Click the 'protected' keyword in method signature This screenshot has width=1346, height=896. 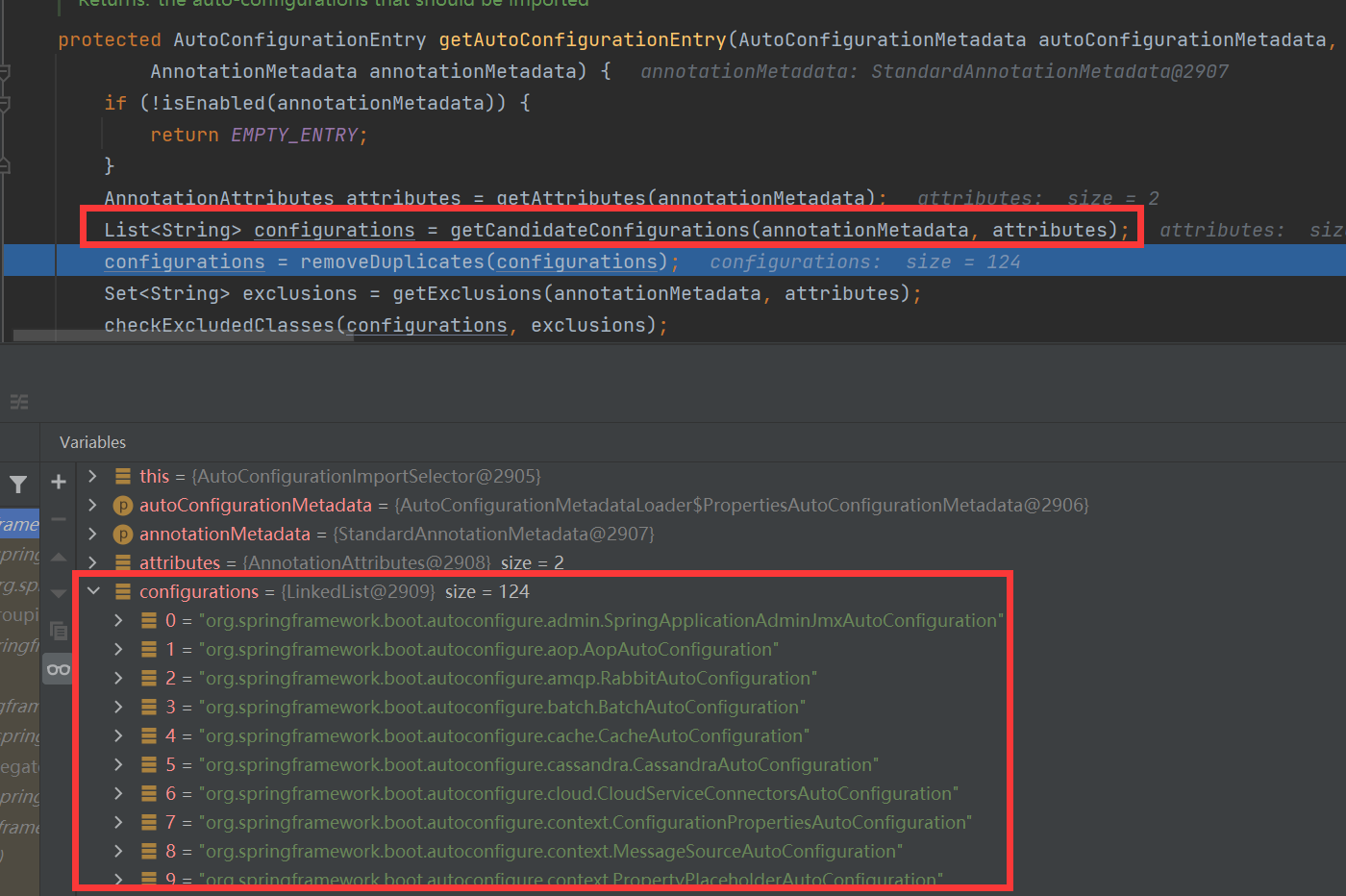[x=110, y=39]
